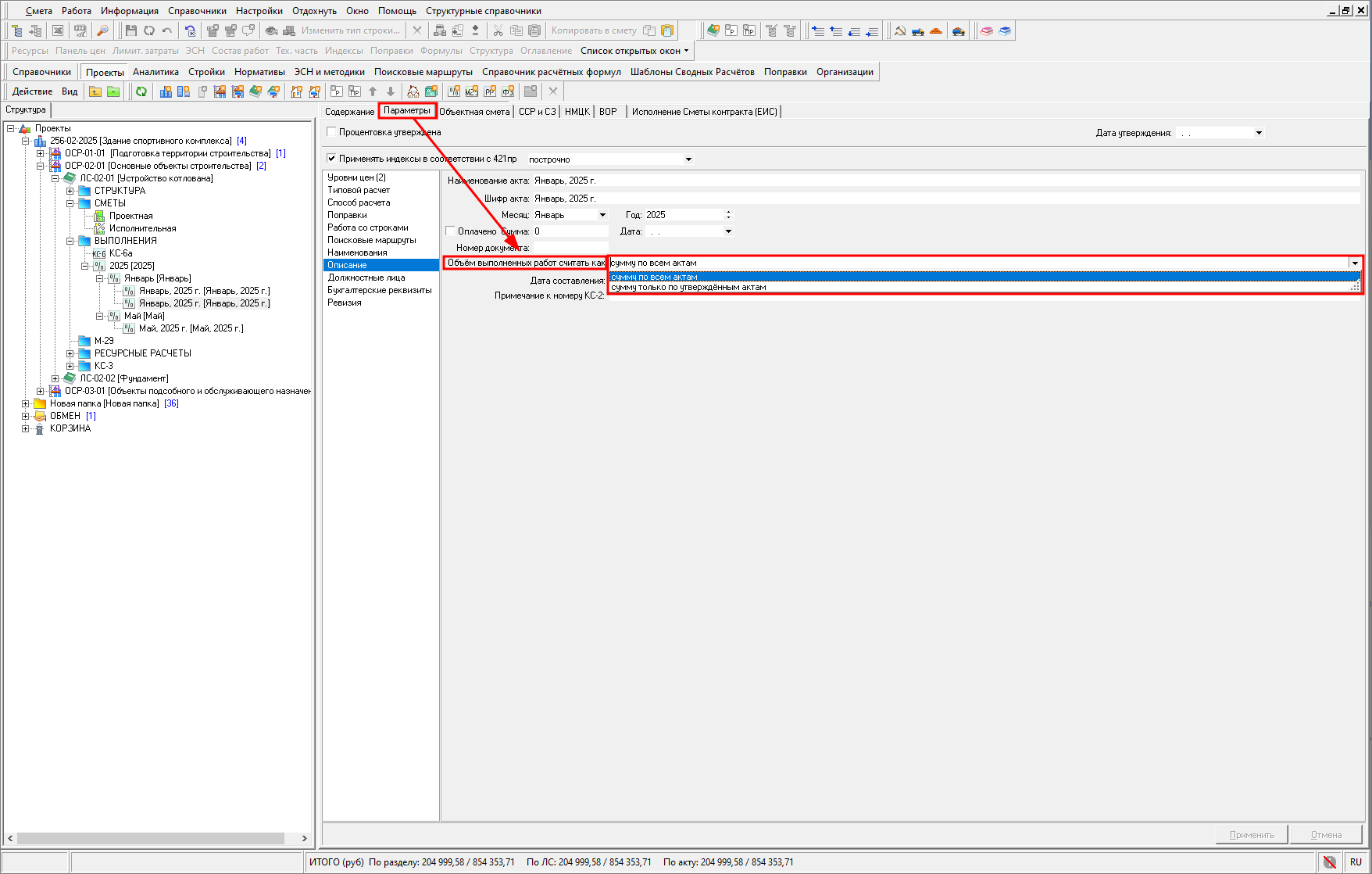This screenshot has width=1372, height=874.
Task: Choose 'сумму только по утверждённым актам' option
Action: click(x=688, y=288)
